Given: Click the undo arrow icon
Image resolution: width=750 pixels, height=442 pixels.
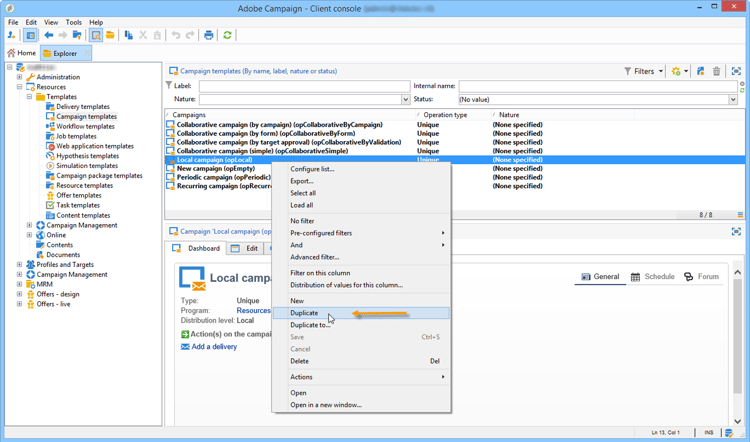Looking at the screenshot, I should [176, 35].
